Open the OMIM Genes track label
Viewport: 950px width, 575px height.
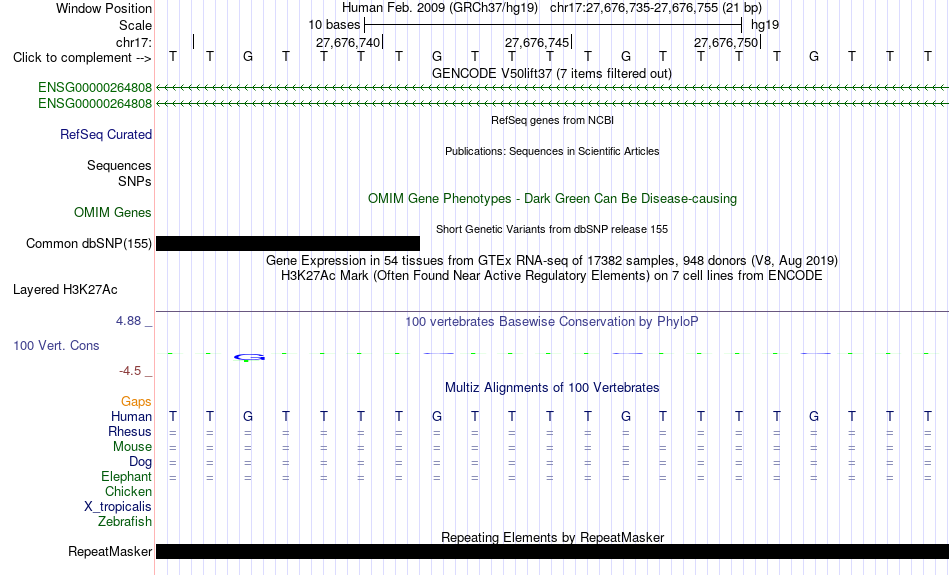(113, 213)
